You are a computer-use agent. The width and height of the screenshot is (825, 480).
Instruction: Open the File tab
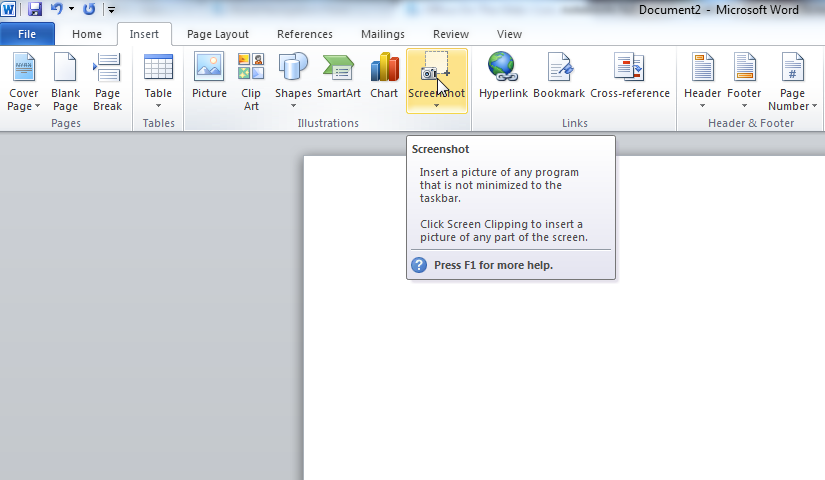[27, 34]
